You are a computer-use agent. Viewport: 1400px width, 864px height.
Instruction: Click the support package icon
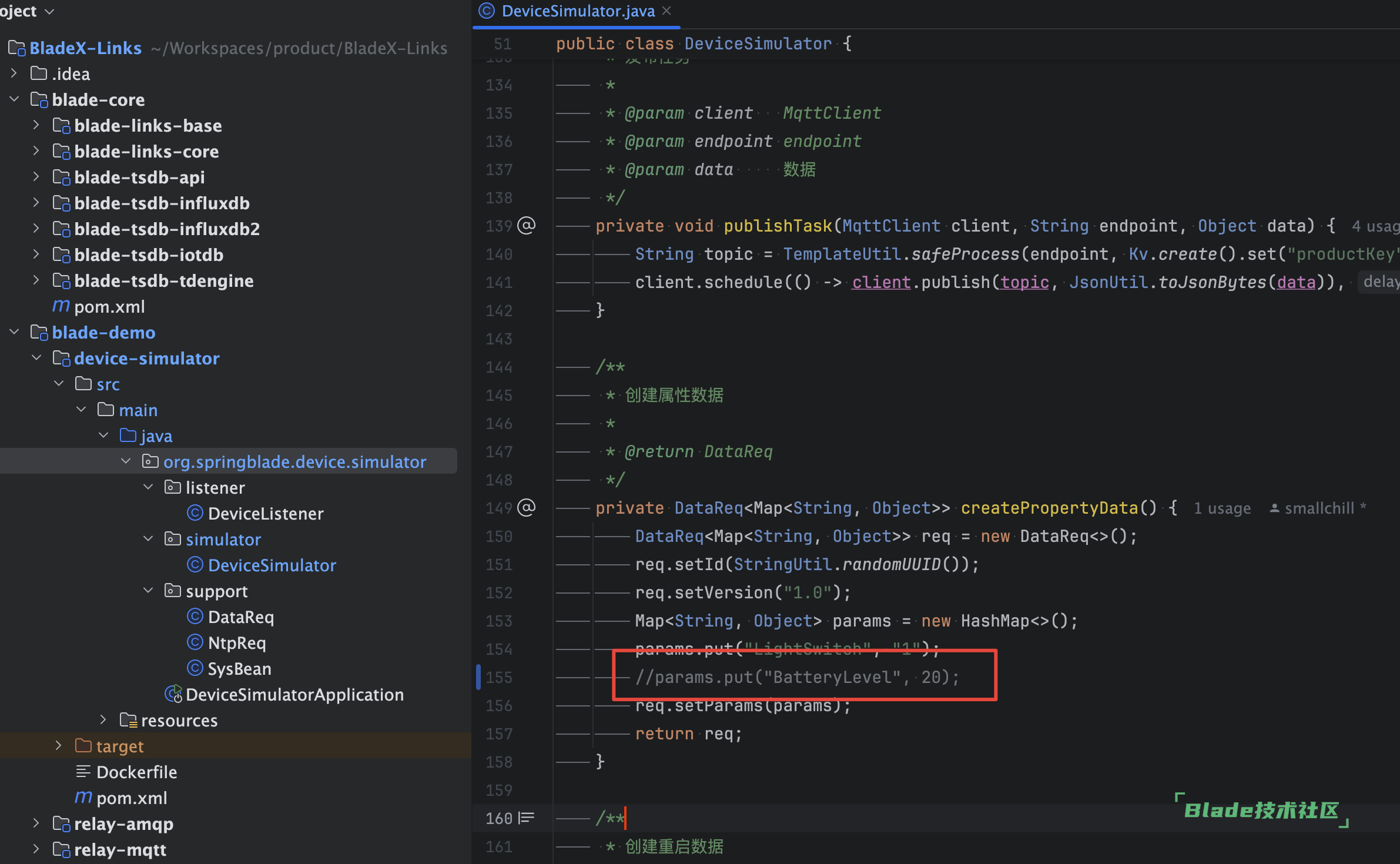172,591
